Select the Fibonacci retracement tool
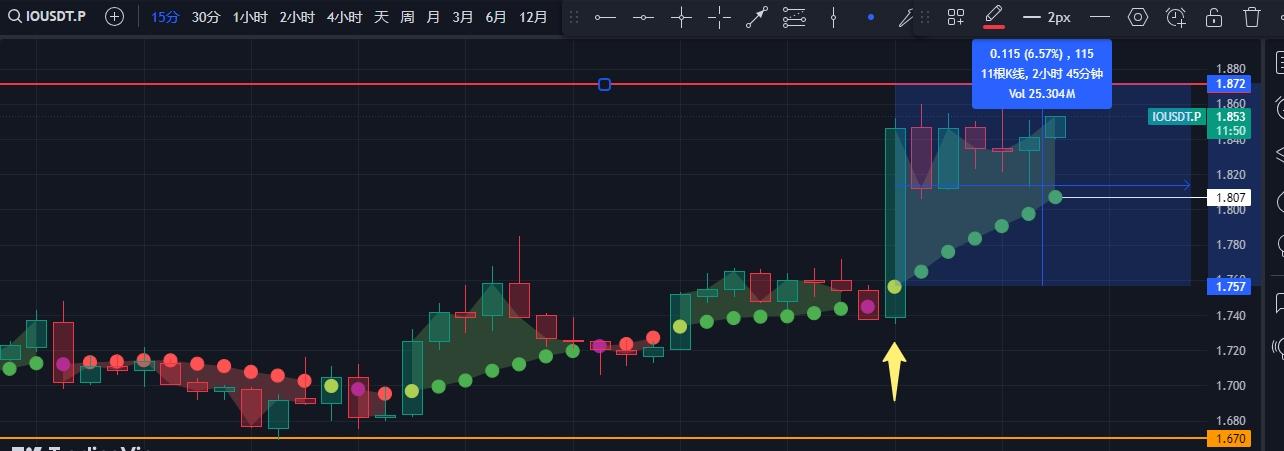The height and width of the screenshot is (451, 1284). pos(794,17)
